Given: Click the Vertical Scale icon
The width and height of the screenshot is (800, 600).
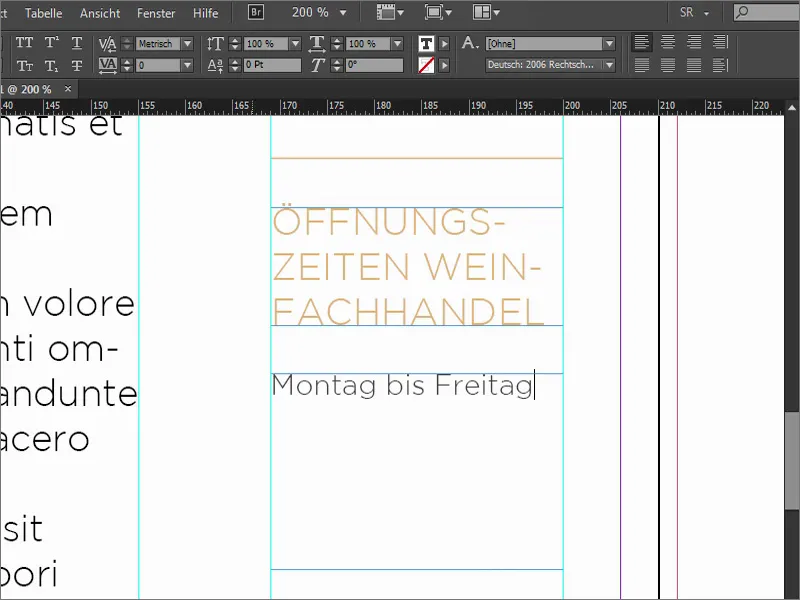Looking at the screenshot, I should 215,44.
